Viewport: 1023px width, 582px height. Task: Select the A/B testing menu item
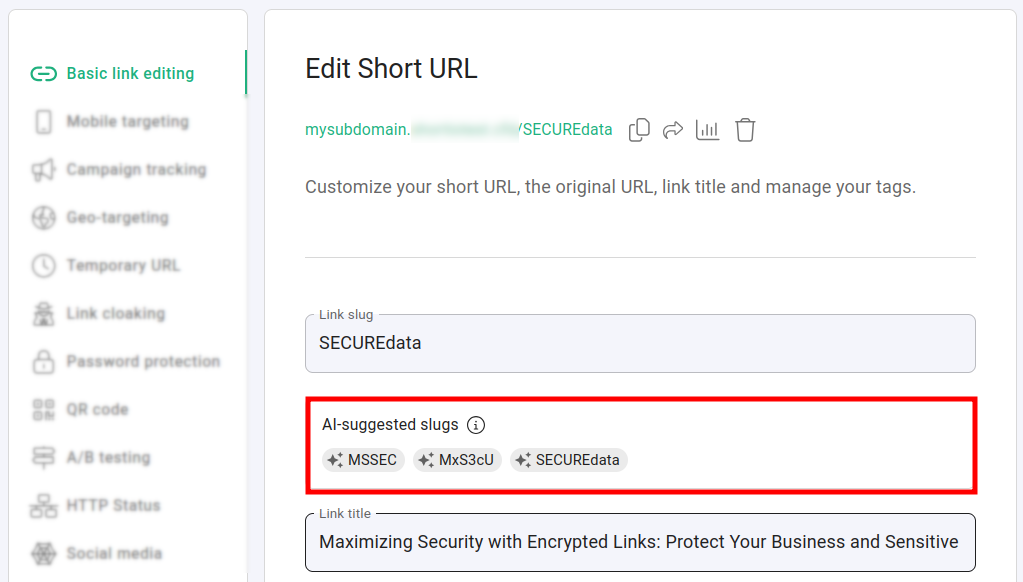coord(108,458)
